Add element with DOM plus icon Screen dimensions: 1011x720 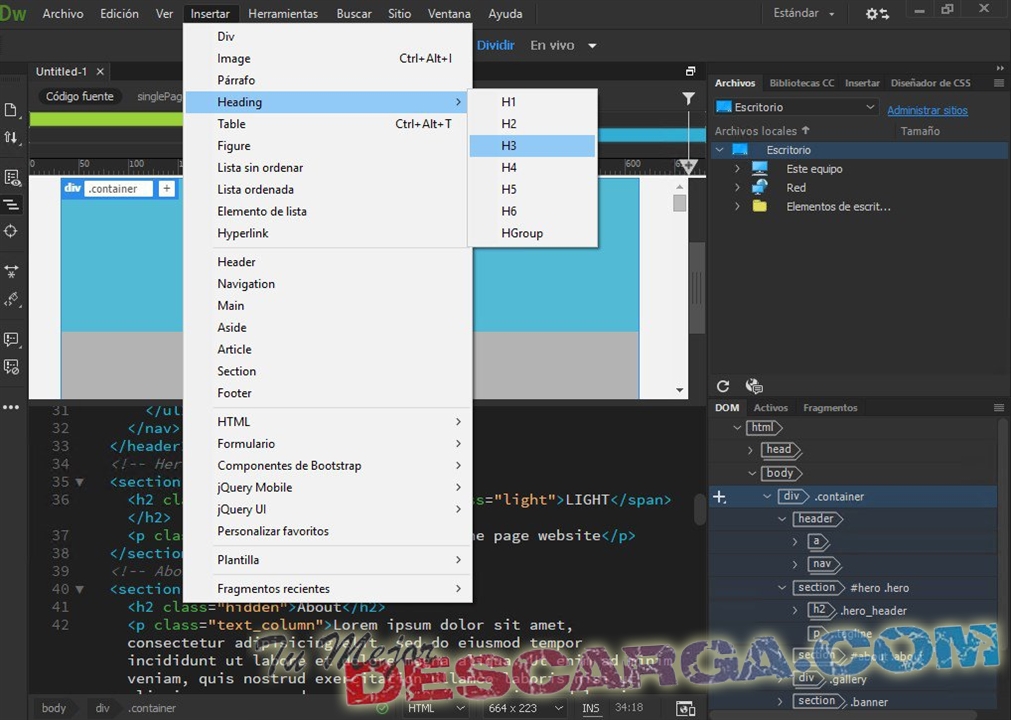pos(720,497)
